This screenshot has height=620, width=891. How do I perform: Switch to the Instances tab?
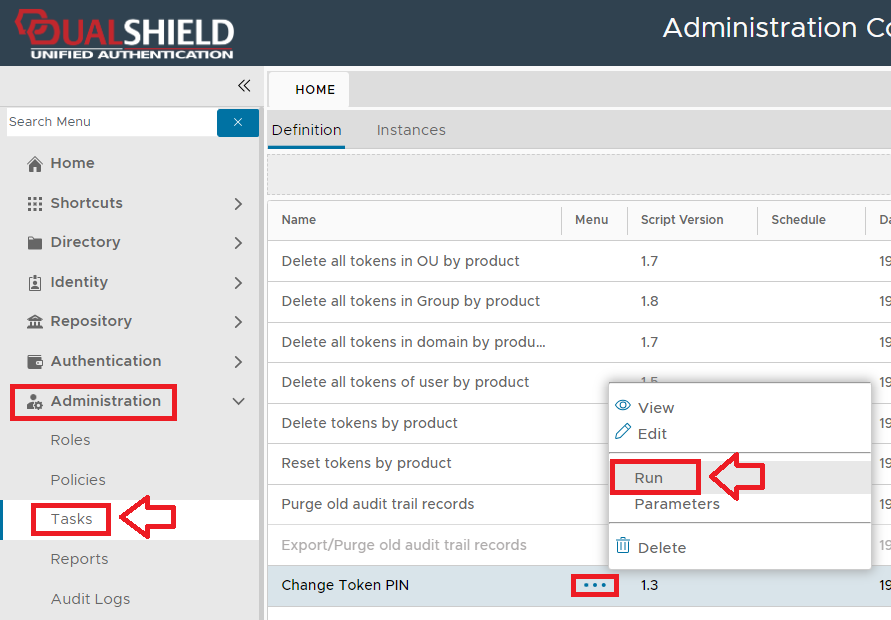click(x=411, y=130)
